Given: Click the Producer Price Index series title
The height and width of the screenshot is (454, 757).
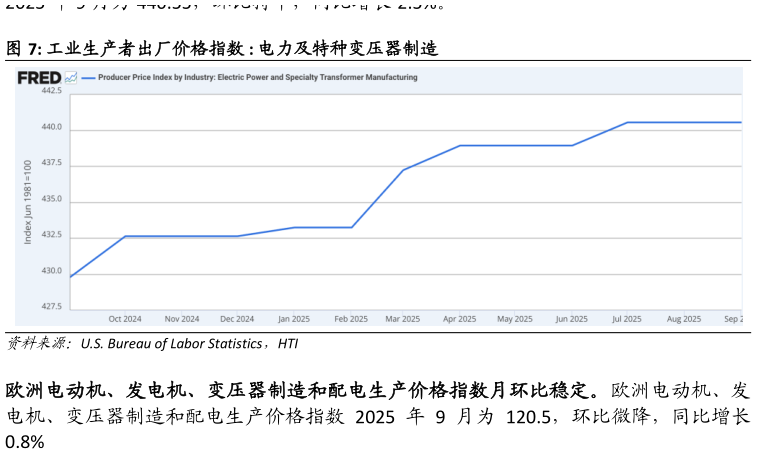Looking at the screenshot, I should (x=257, y=78).
